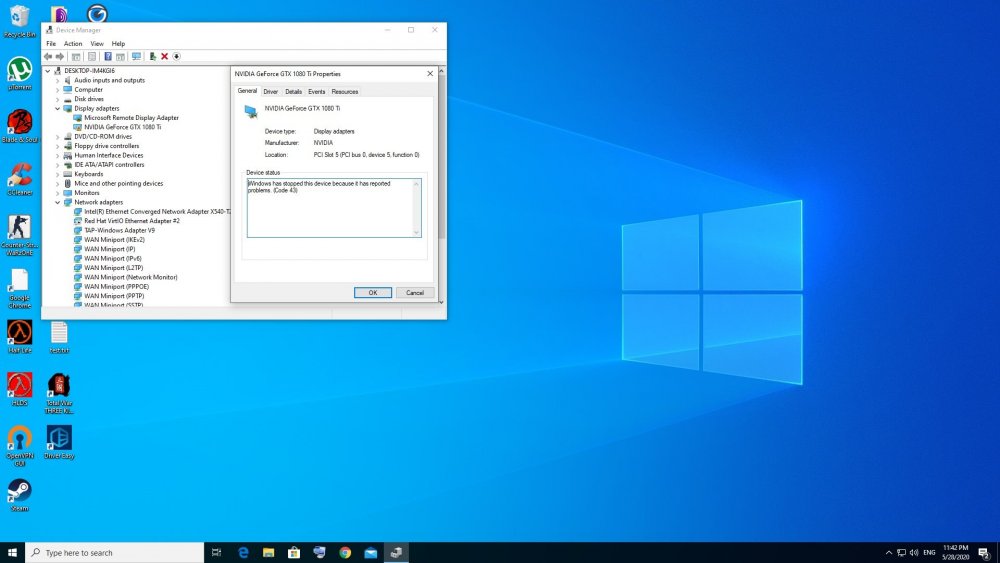Viewport: 1000px width, 563px height.
Task: Click the taskbar search input field
Action: click(115, 553)
